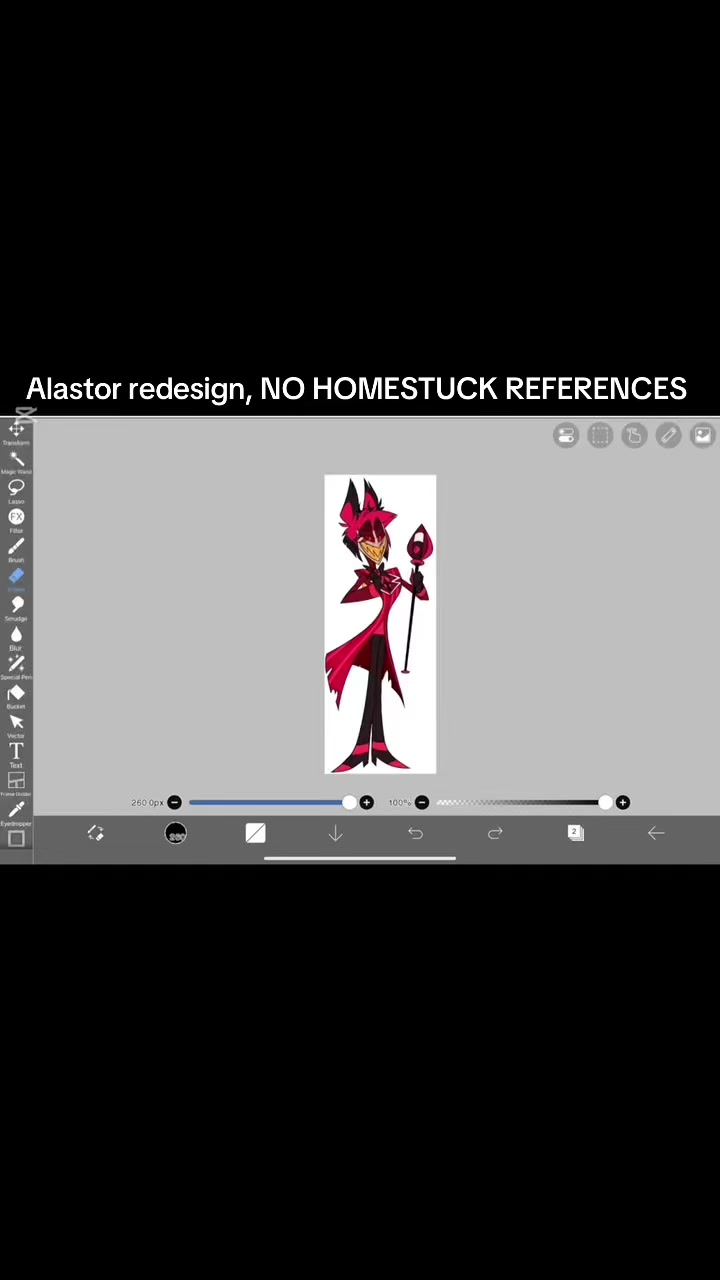Open the FX Filter tool
Image resolution: width=720 pixels, height=1280 pixels.
(x=16, y=520)
